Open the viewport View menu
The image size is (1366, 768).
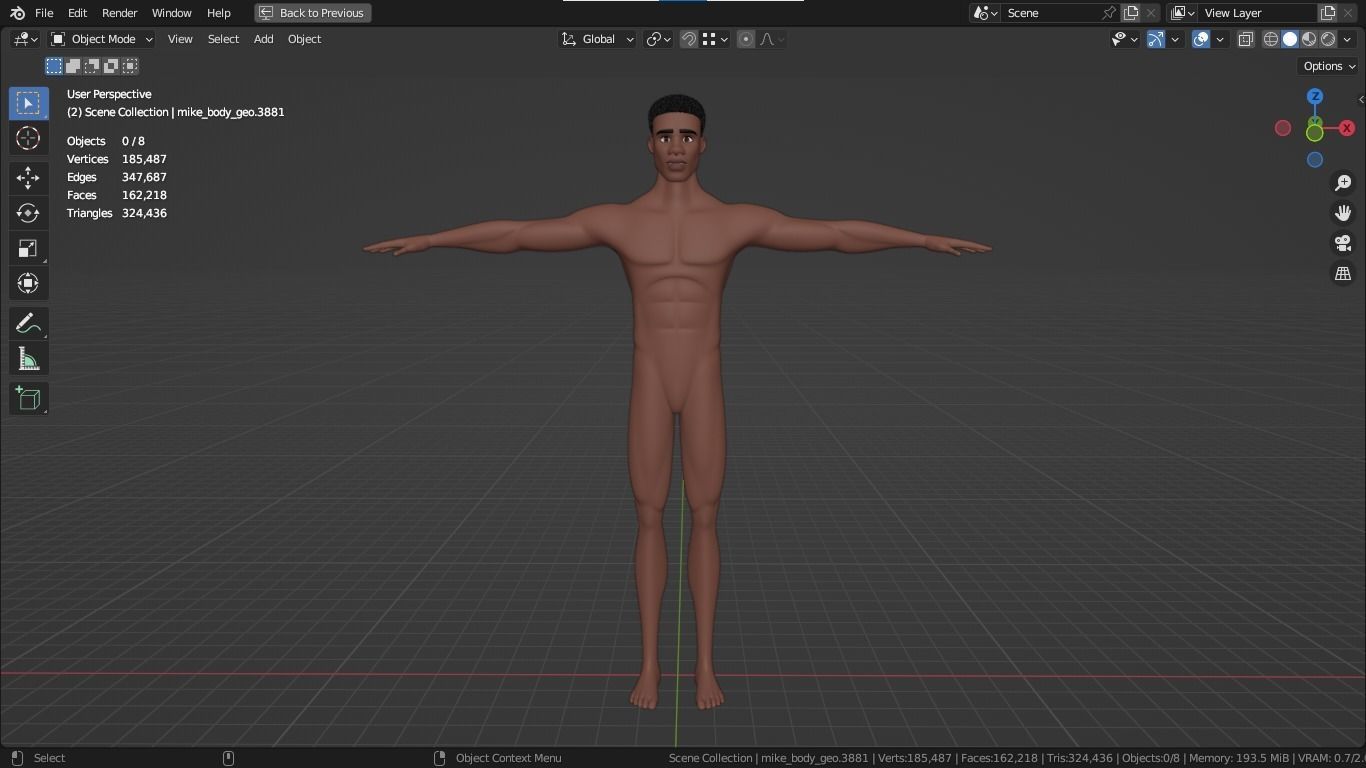pyautogui.click(x=180, y=39)
